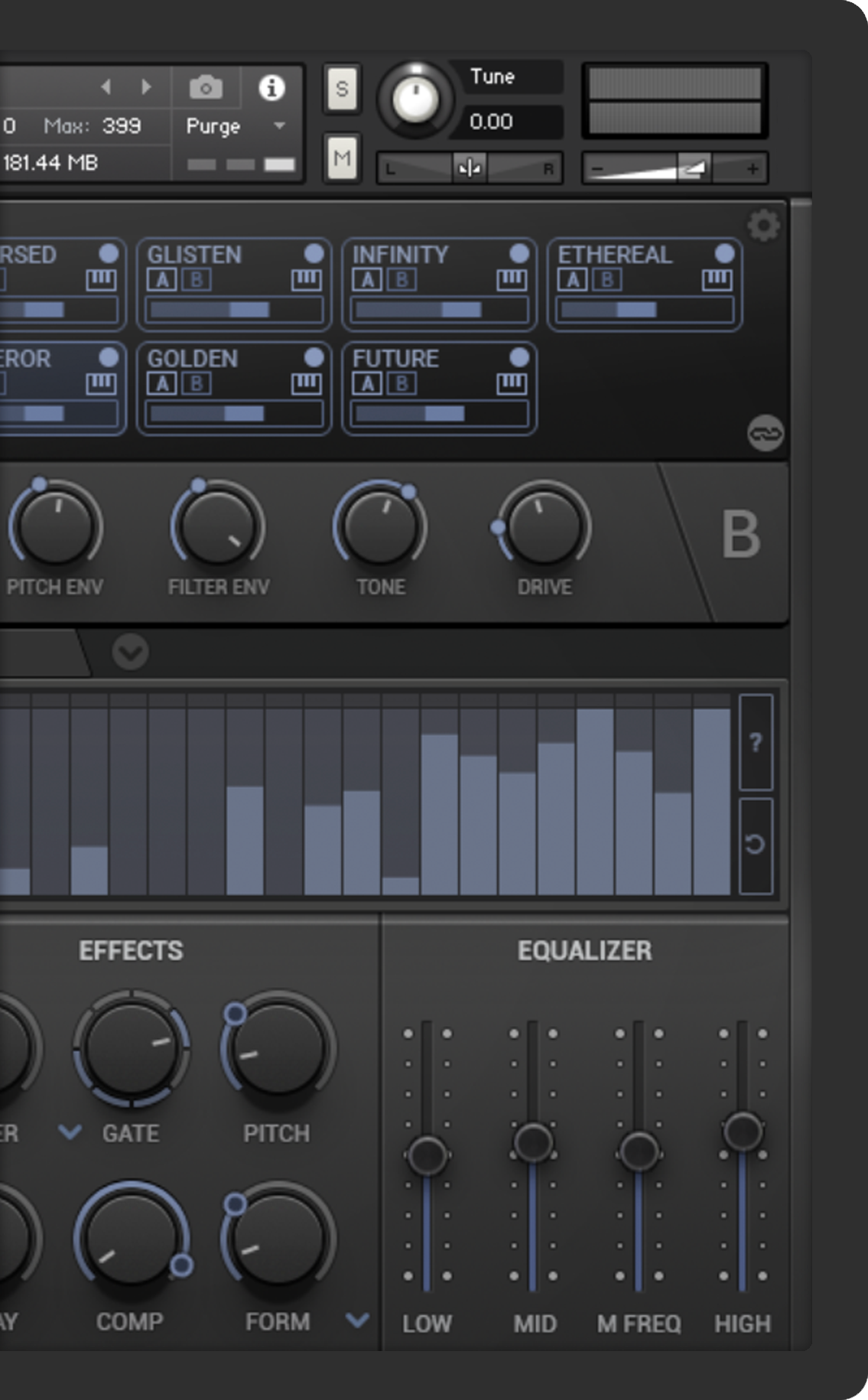Click the HIGH equalizer fader
Image resolution: width=868 pixels, height=1400 pixels.
[743, 1131]
